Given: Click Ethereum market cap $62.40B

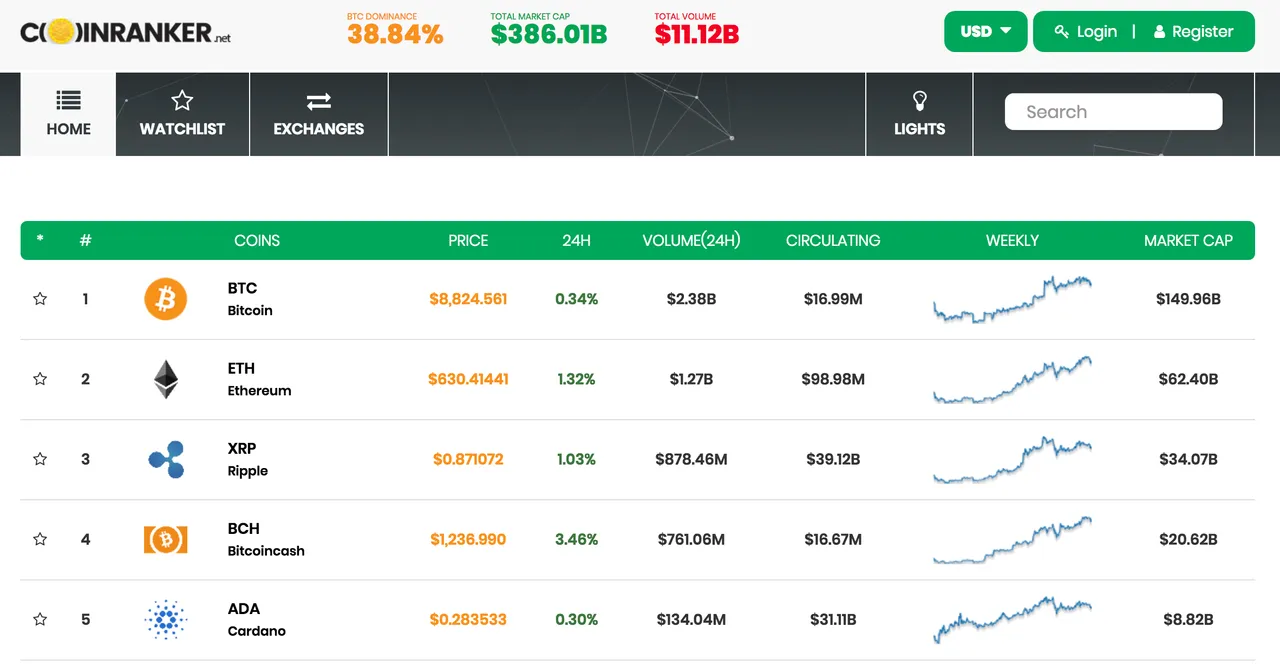Looking at the screenshot, I should click(1188, 379).
